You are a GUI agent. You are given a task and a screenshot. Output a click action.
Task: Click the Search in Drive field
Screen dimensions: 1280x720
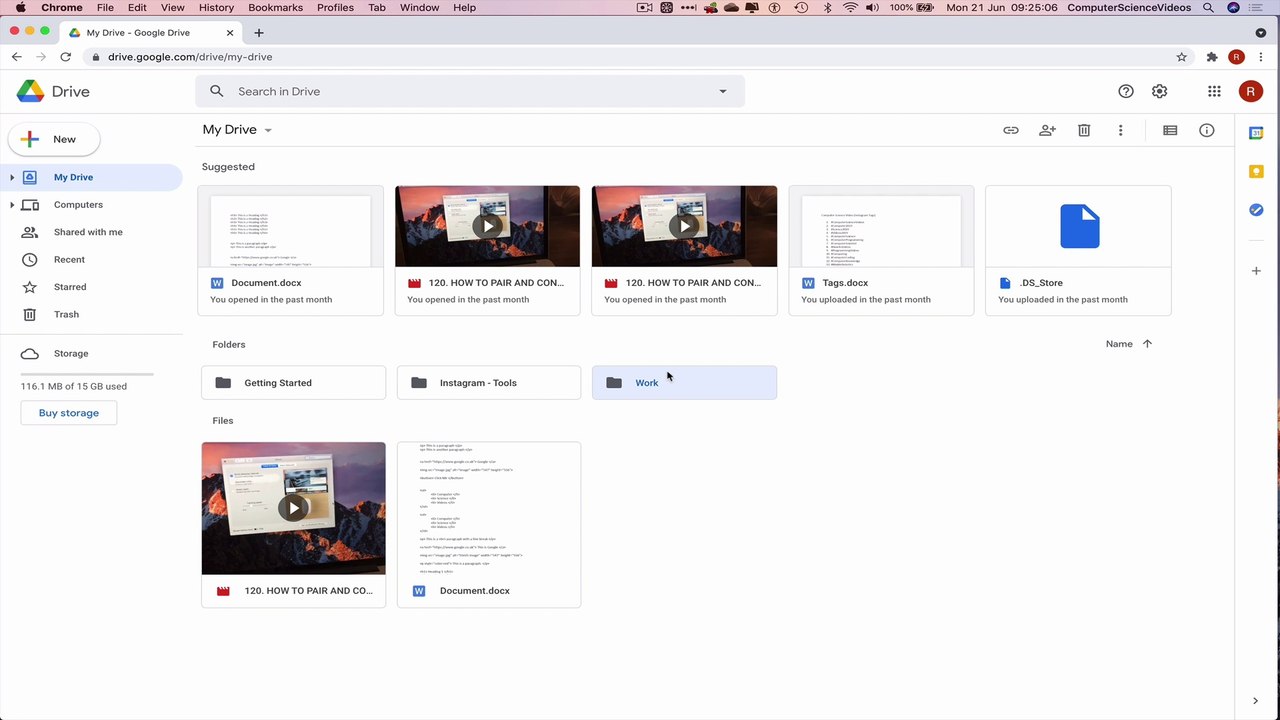pyautogui.click(x=470, y=91)
